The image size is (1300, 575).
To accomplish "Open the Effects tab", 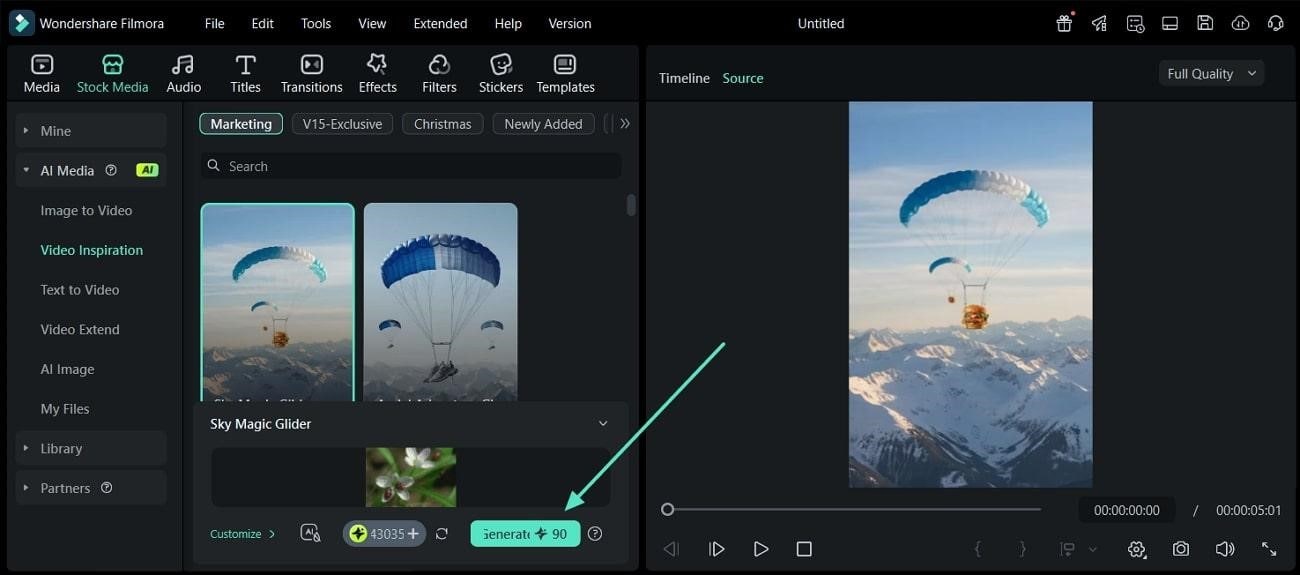I will 377,74.
